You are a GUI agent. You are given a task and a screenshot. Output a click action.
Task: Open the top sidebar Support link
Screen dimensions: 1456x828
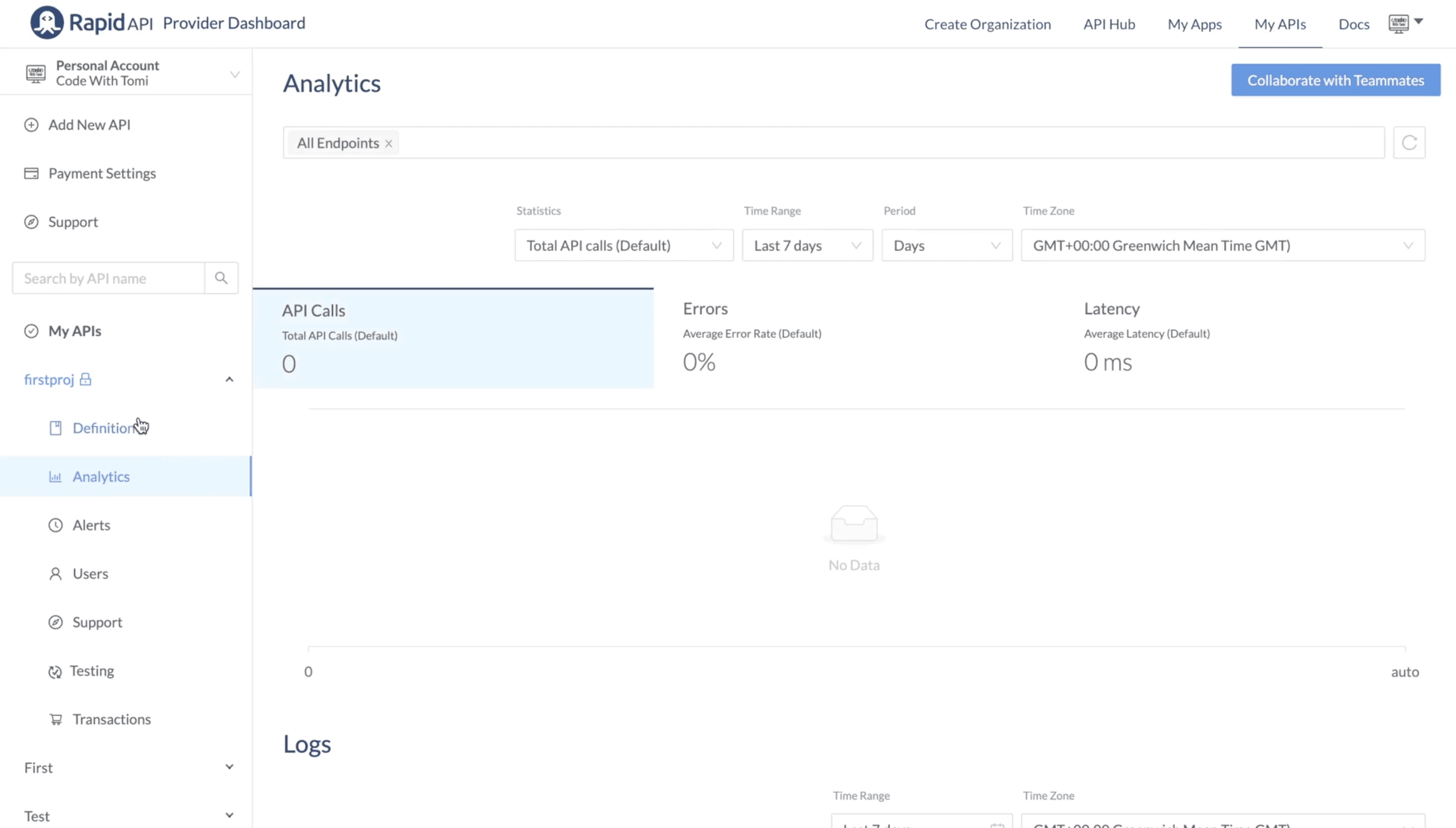(x=73, y=222)
